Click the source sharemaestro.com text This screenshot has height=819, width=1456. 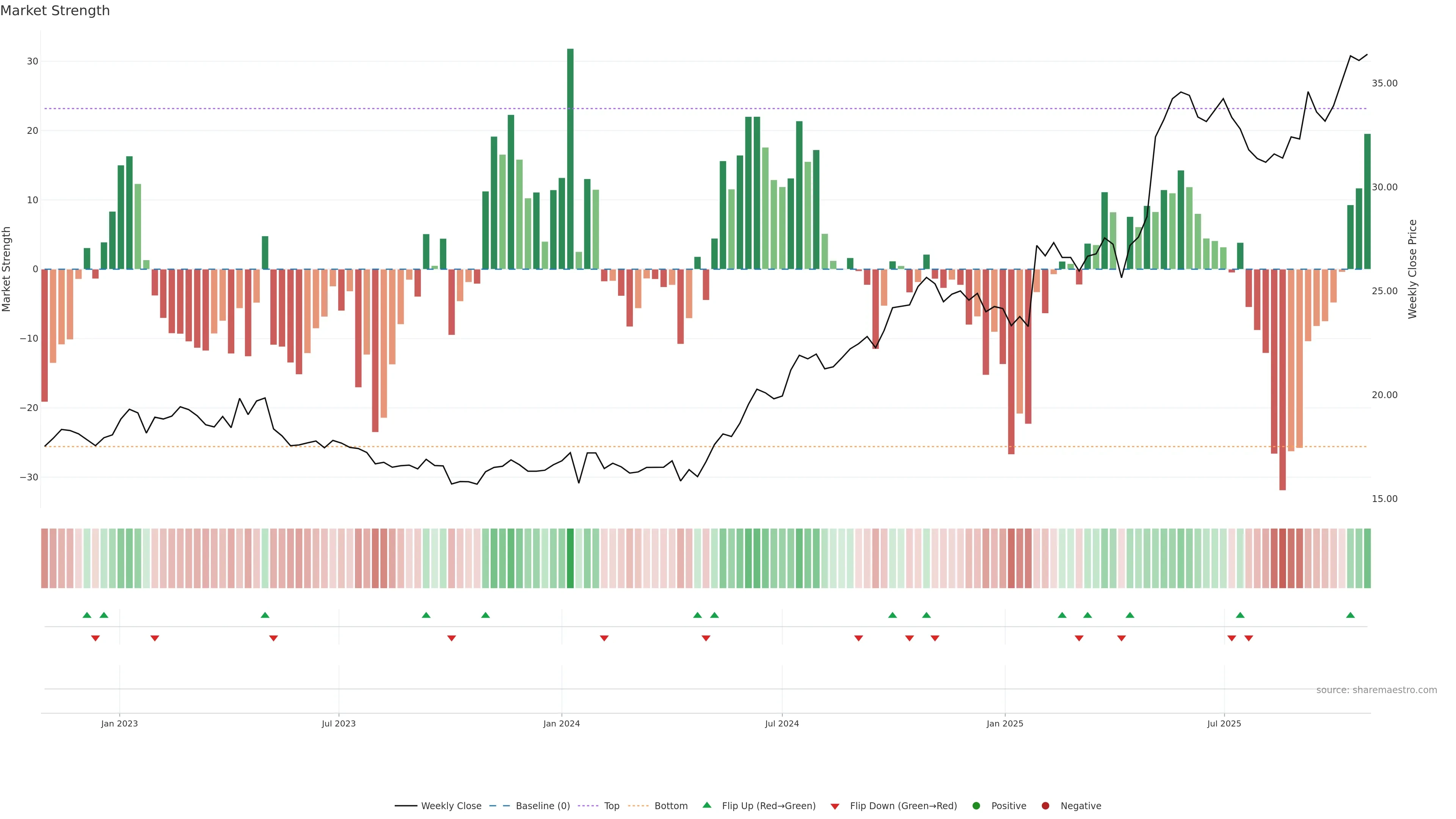1376,690
